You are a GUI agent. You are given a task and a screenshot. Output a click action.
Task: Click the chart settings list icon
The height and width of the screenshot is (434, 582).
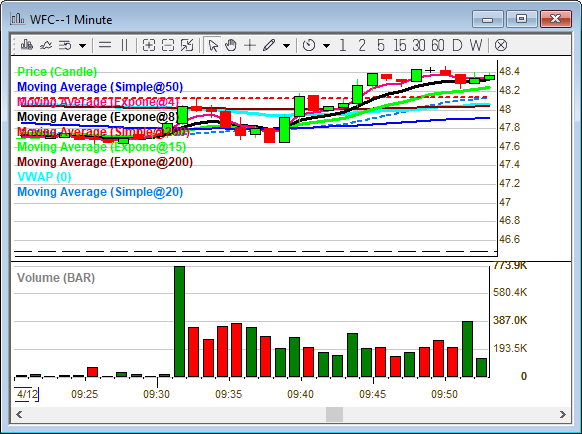(65, 46)
